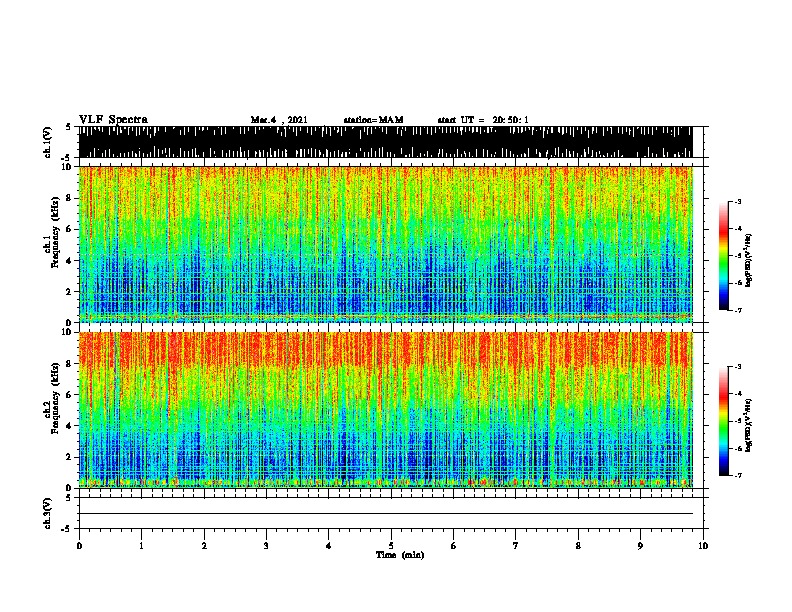
Task: Click the ch.2 frequency axis "10" tick
Action: tap(68, 332)
